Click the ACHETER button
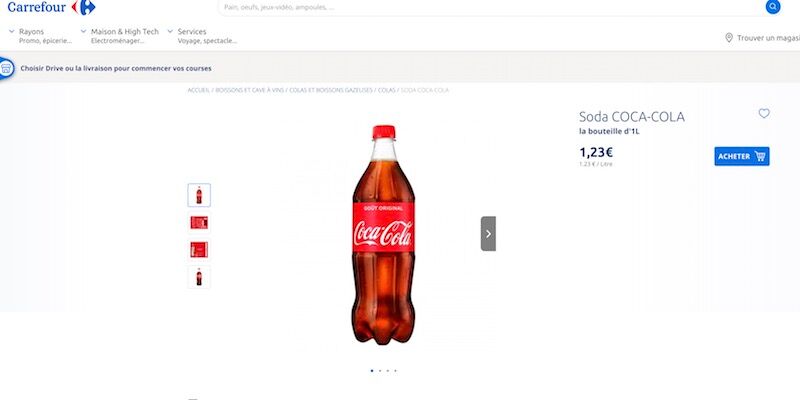800x400 pixels. pos(742,156)
